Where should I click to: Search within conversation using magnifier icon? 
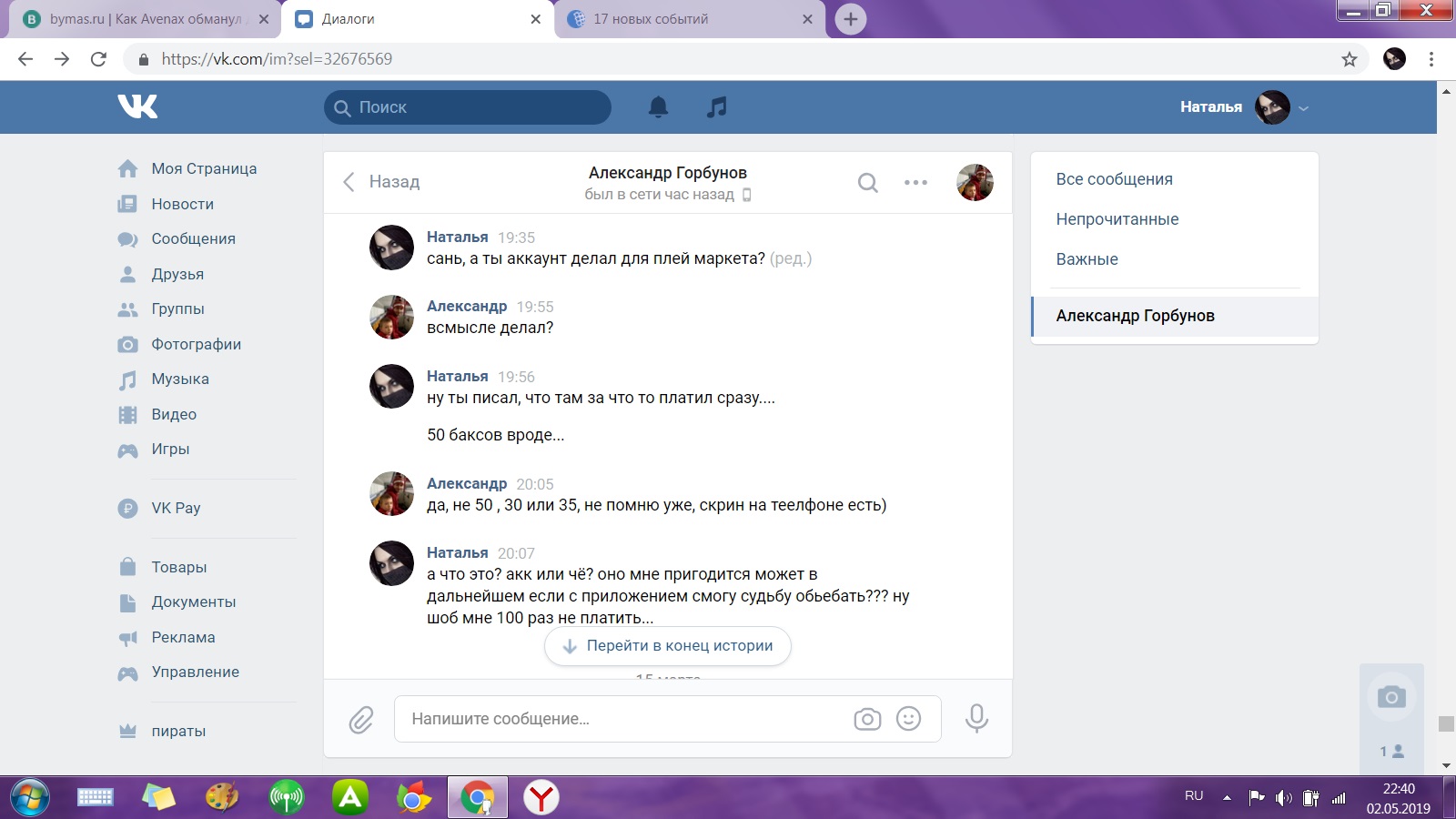click(868, 183)
